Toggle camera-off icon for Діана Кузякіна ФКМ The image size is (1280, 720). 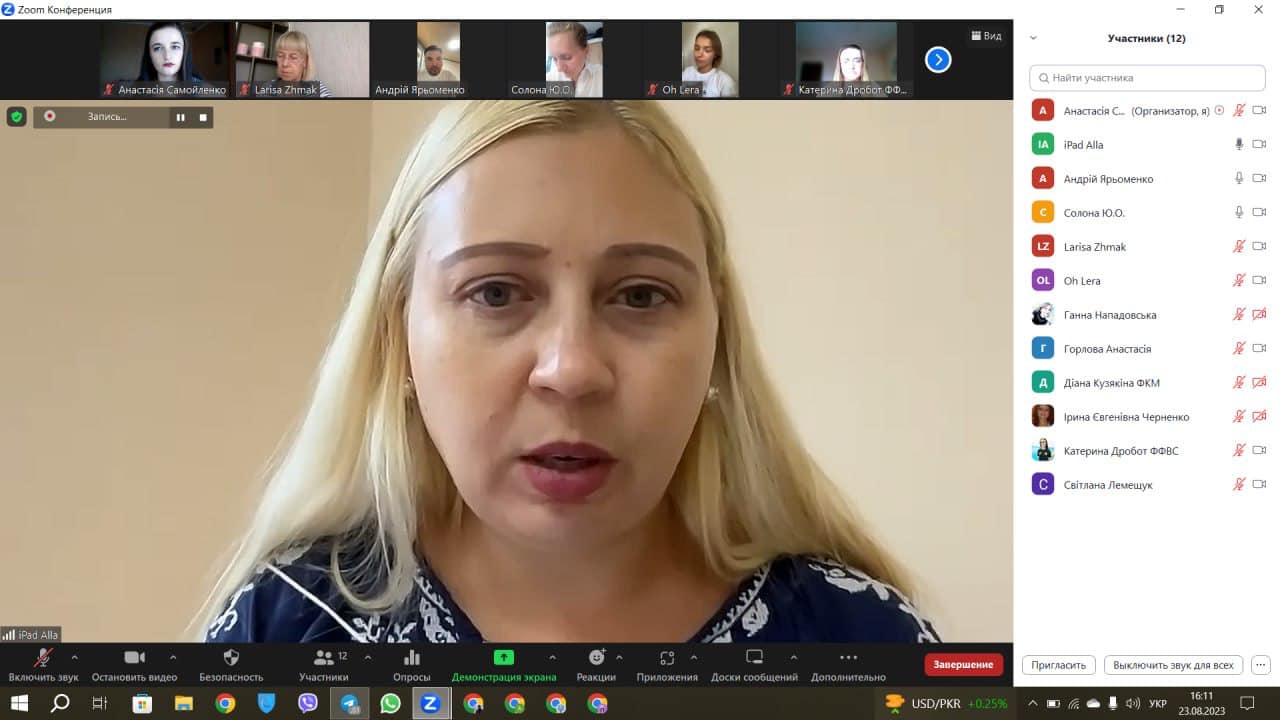[x=1259, y=383]
